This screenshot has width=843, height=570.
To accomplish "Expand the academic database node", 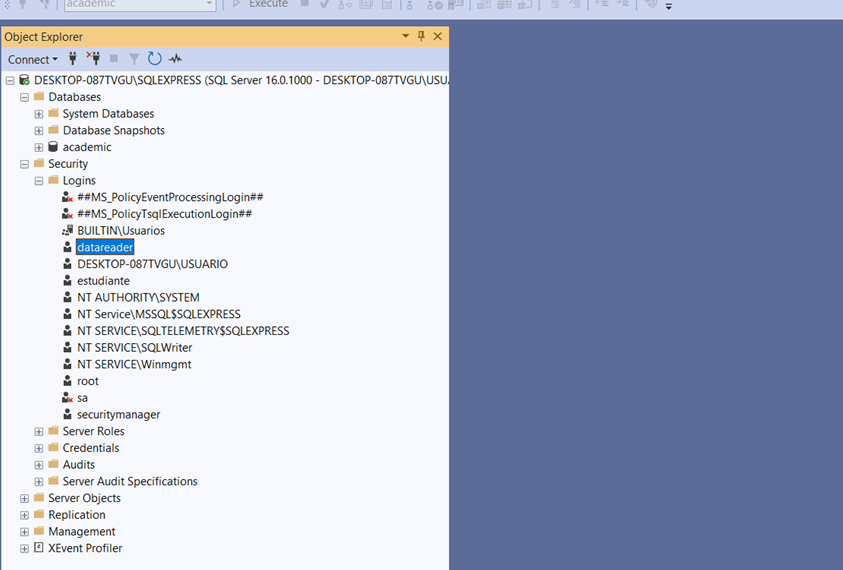I will click(x=39, y=147).
